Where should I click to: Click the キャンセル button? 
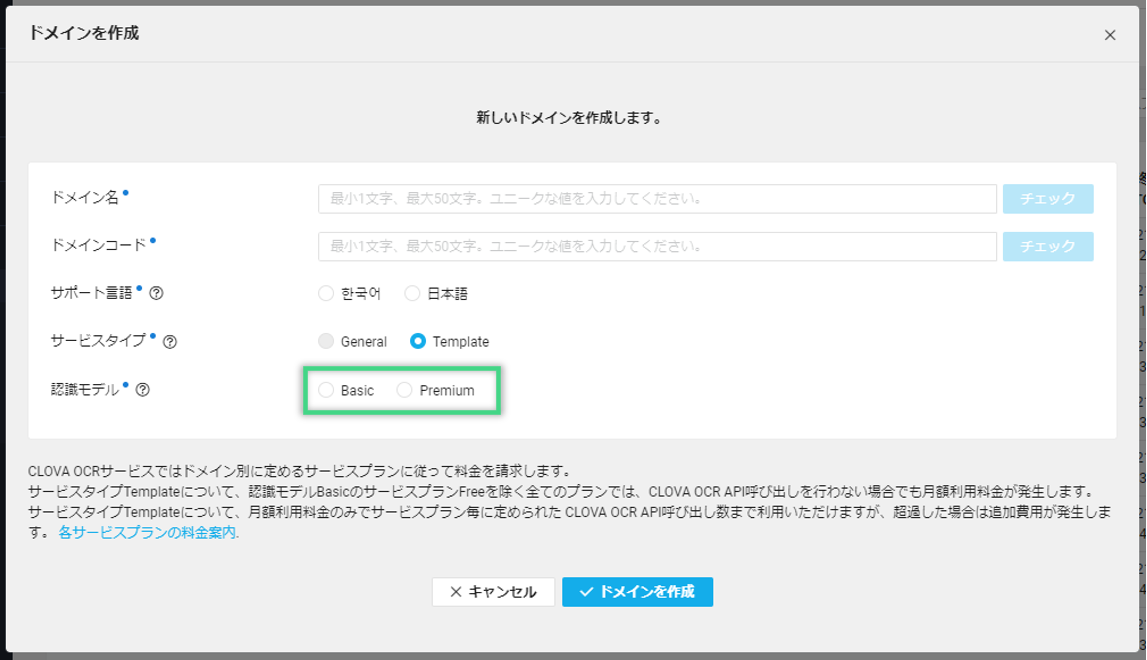tap(493, 592)
